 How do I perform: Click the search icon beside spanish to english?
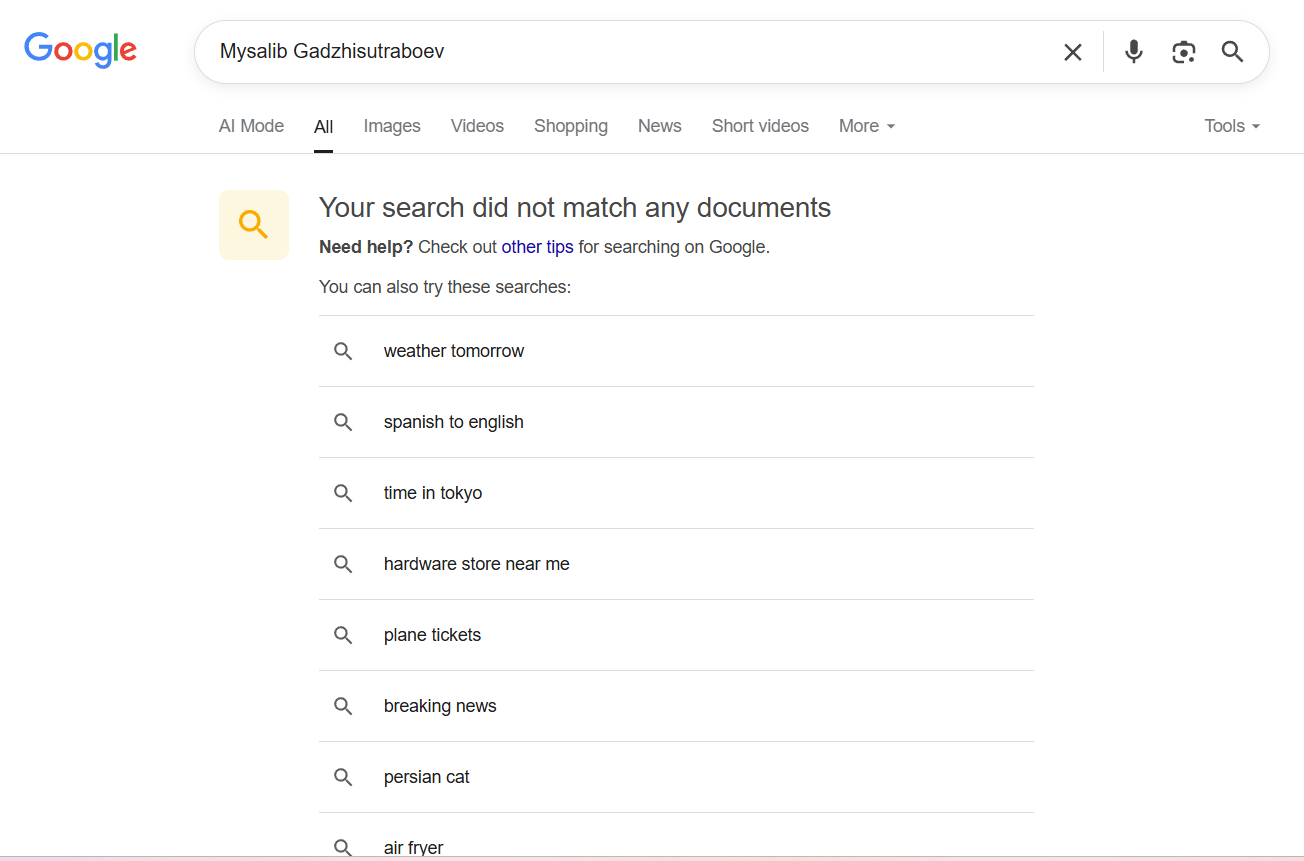(x=343, y=422)
